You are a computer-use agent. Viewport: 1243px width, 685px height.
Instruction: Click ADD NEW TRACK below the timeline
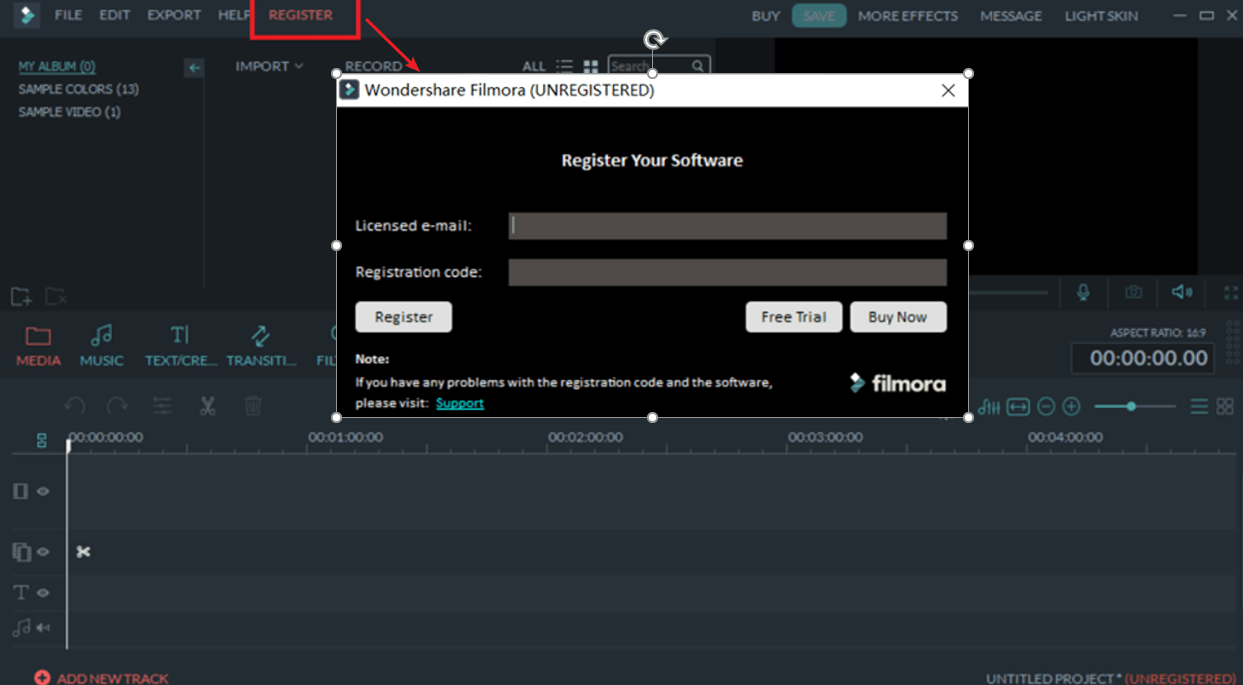tap(102, 678)
